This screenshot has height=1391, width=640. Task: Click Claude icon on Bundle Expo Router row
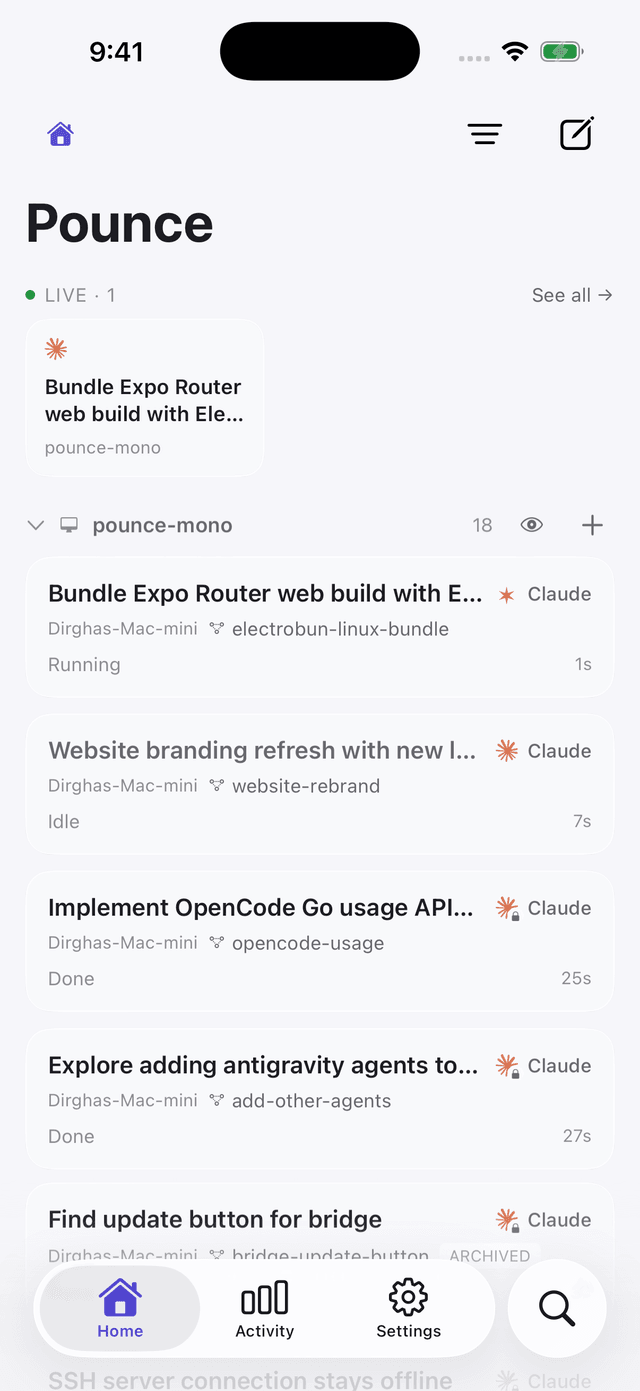click(x=507, y=595)
